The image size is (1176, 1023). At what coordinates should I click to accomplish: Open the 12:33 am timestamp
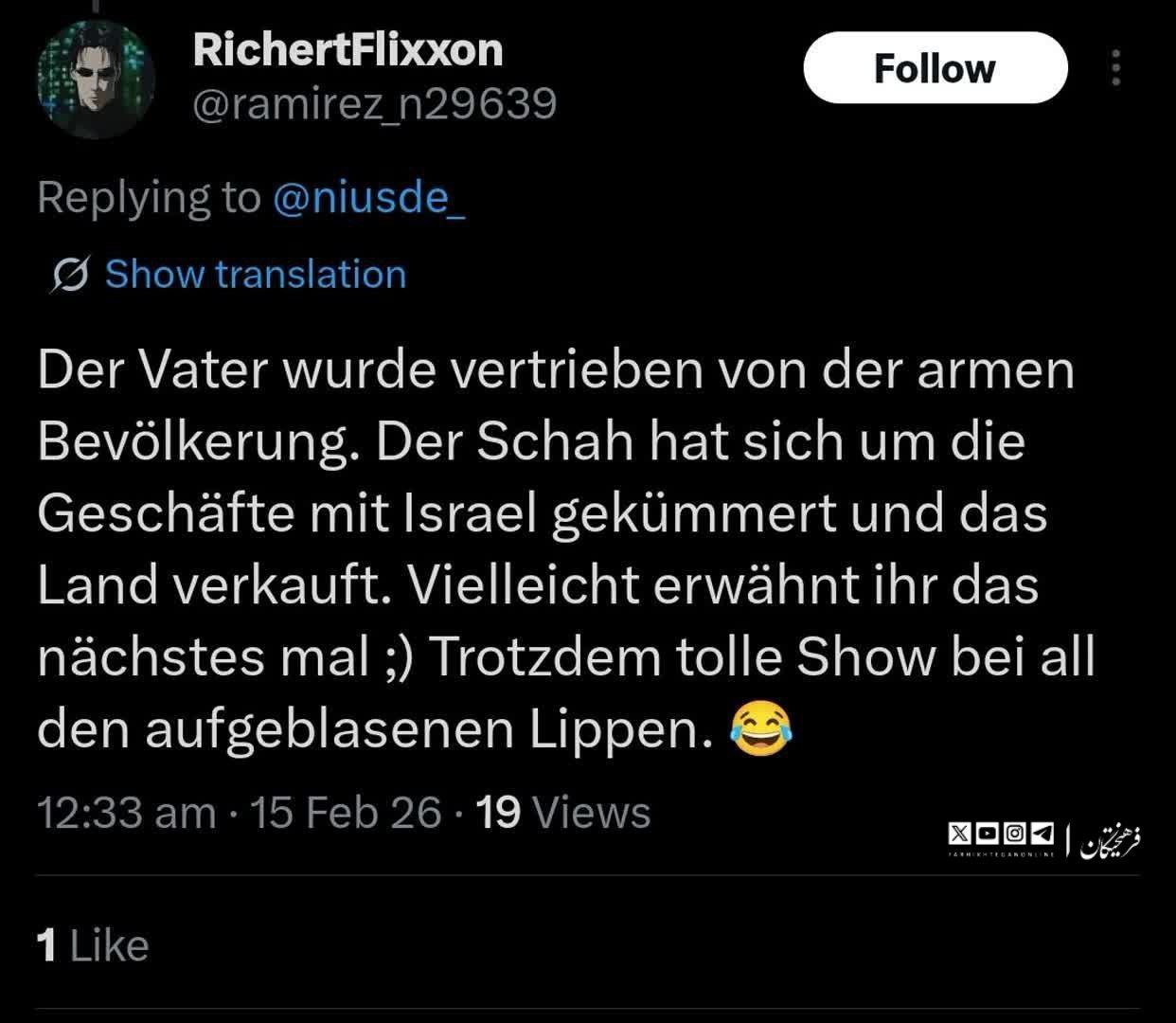click(127, 813)
